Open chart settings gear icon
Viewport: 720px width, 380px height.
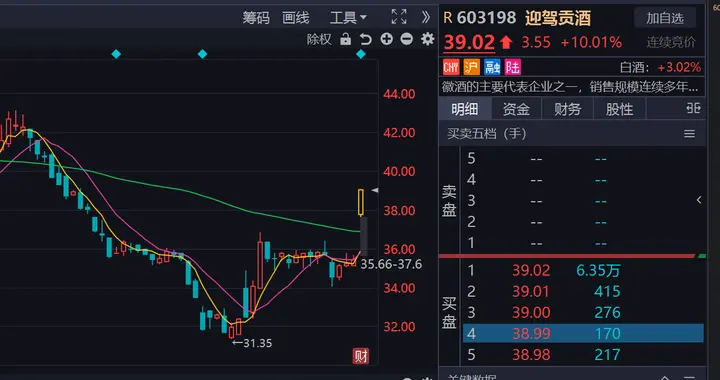428,39
